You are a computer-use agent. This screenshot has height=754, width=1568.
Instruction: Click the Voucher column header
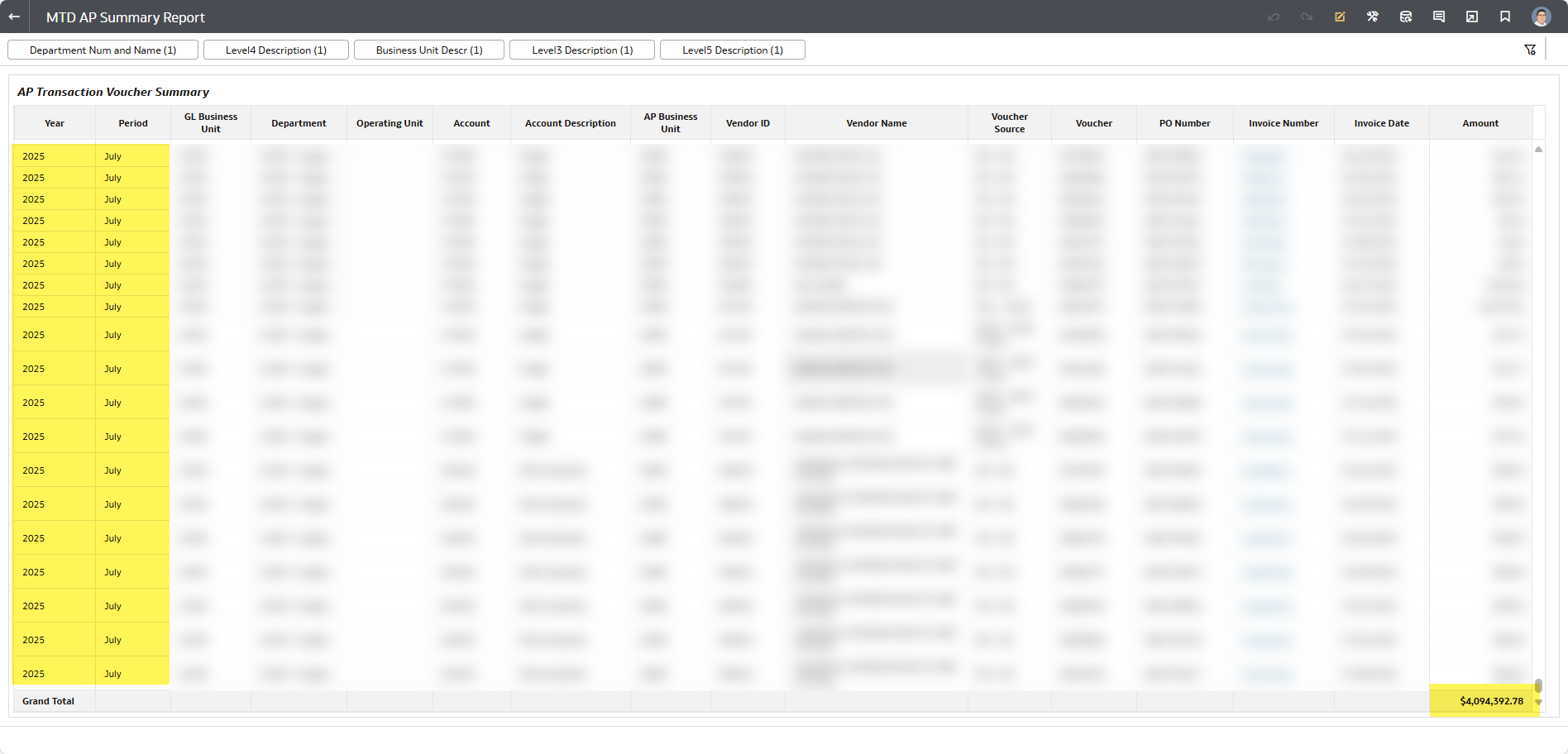(1094, 123)
